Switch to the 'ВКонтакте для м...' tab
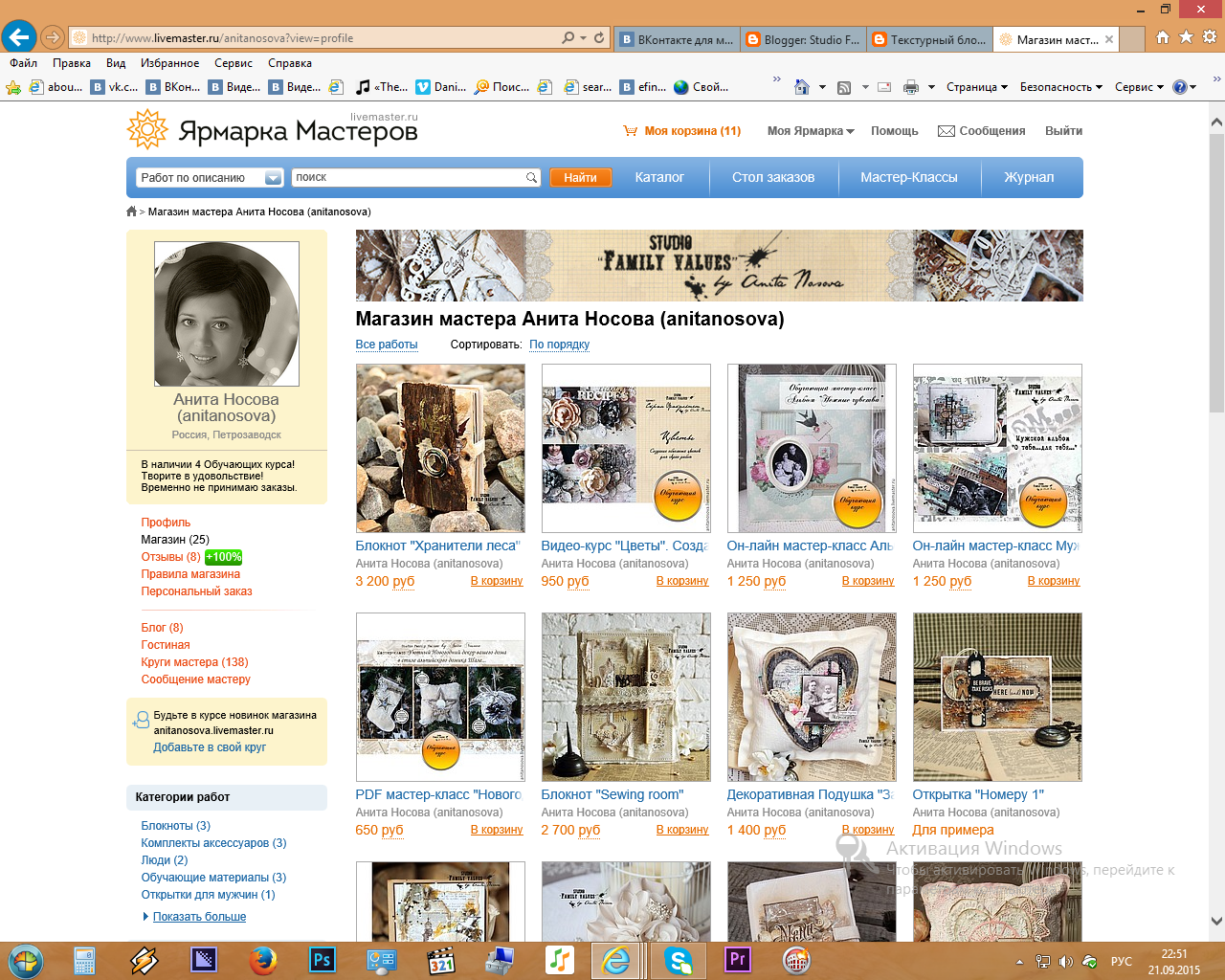Screen dimensions: 1225x980 676,39
